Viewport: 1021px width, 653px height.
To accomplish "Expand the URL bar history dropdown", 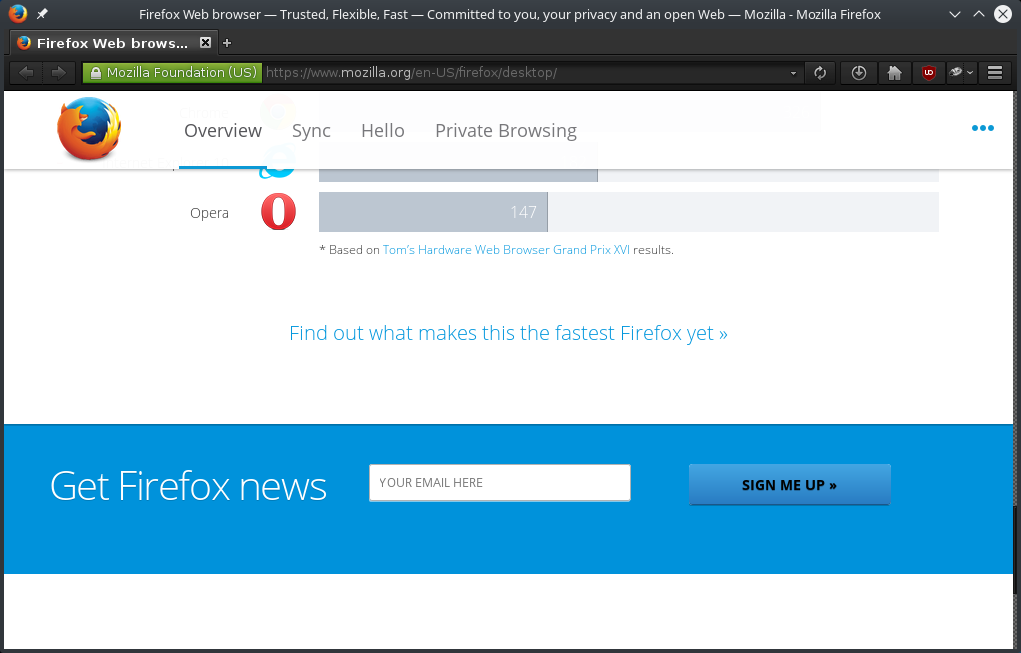I will click(793, 73).
